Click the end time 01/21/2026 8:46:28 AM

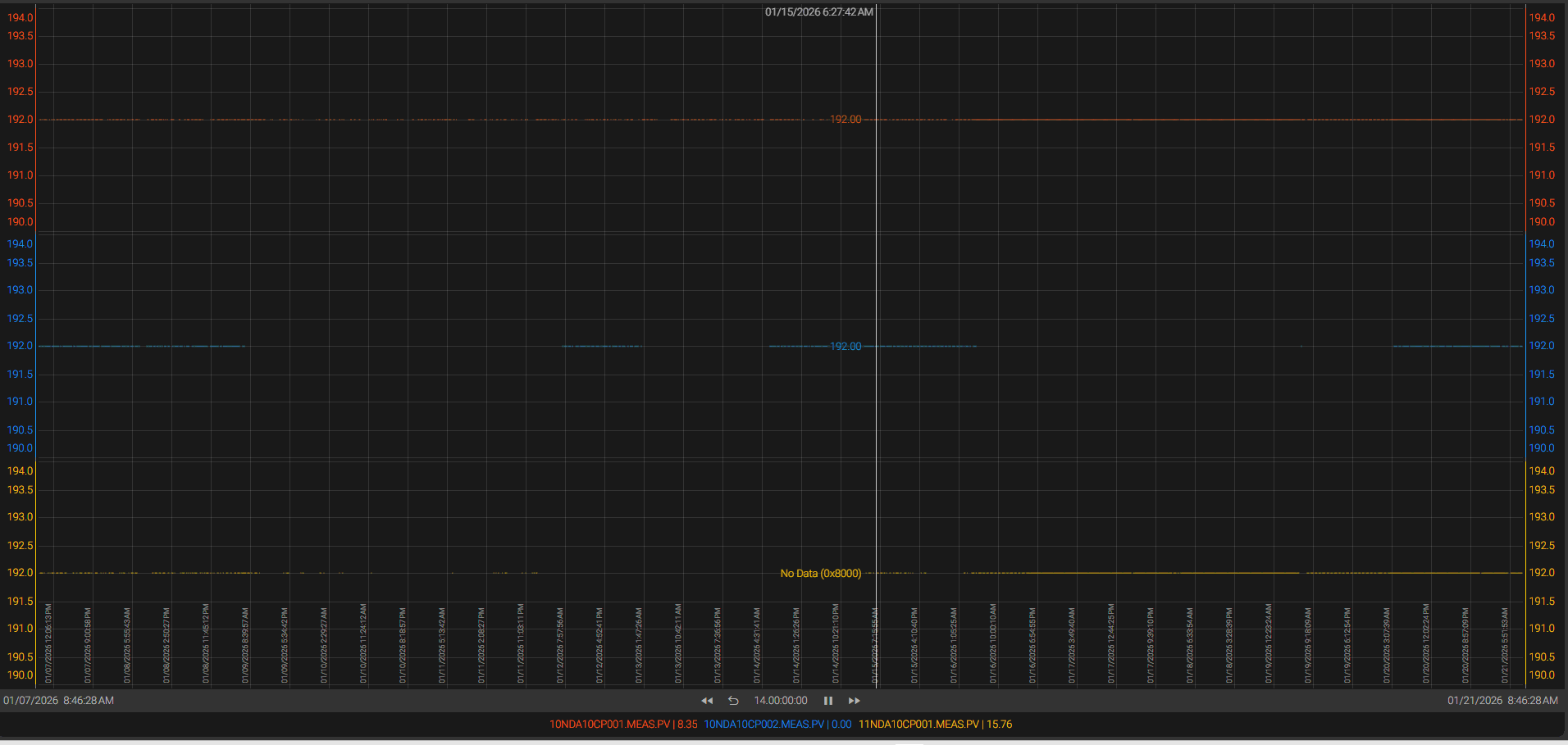click(x=1502, y=701)
